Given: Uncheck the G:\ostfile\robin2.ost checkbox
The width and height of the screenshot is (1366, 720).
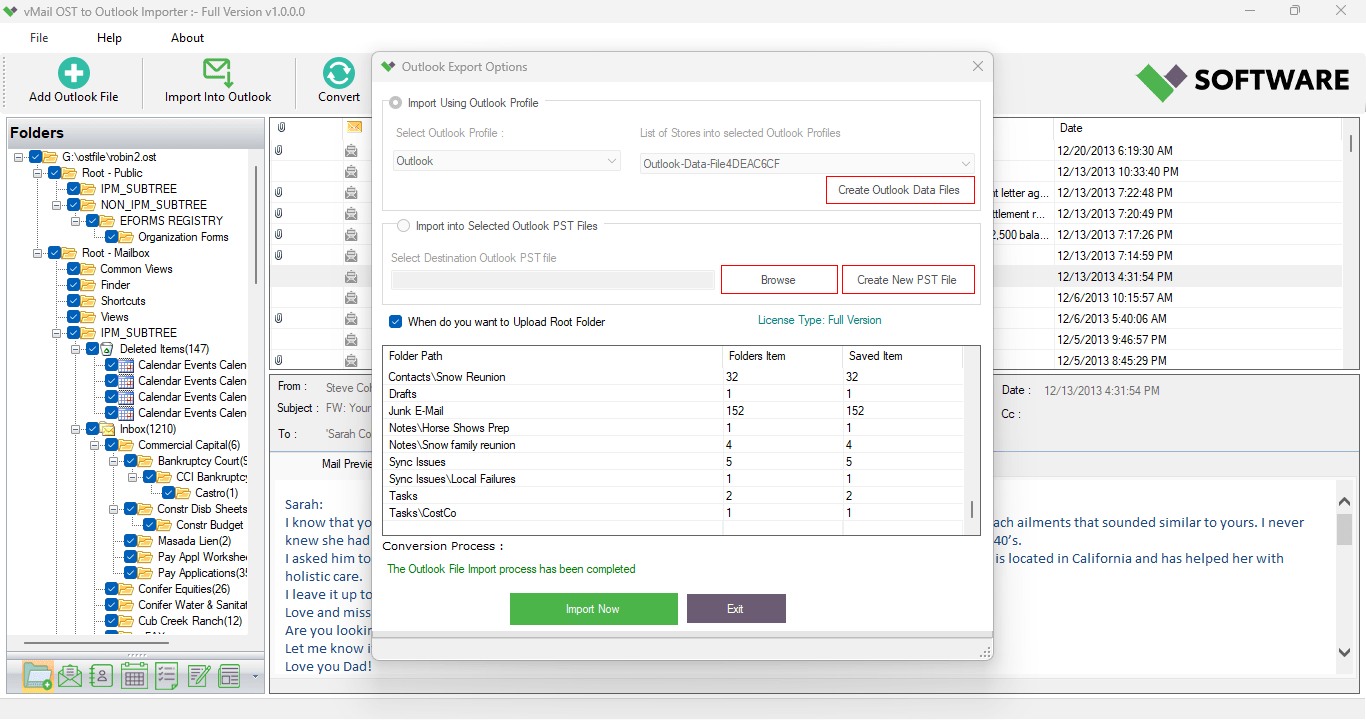Looking at the screenshot, I should [36, 157].
